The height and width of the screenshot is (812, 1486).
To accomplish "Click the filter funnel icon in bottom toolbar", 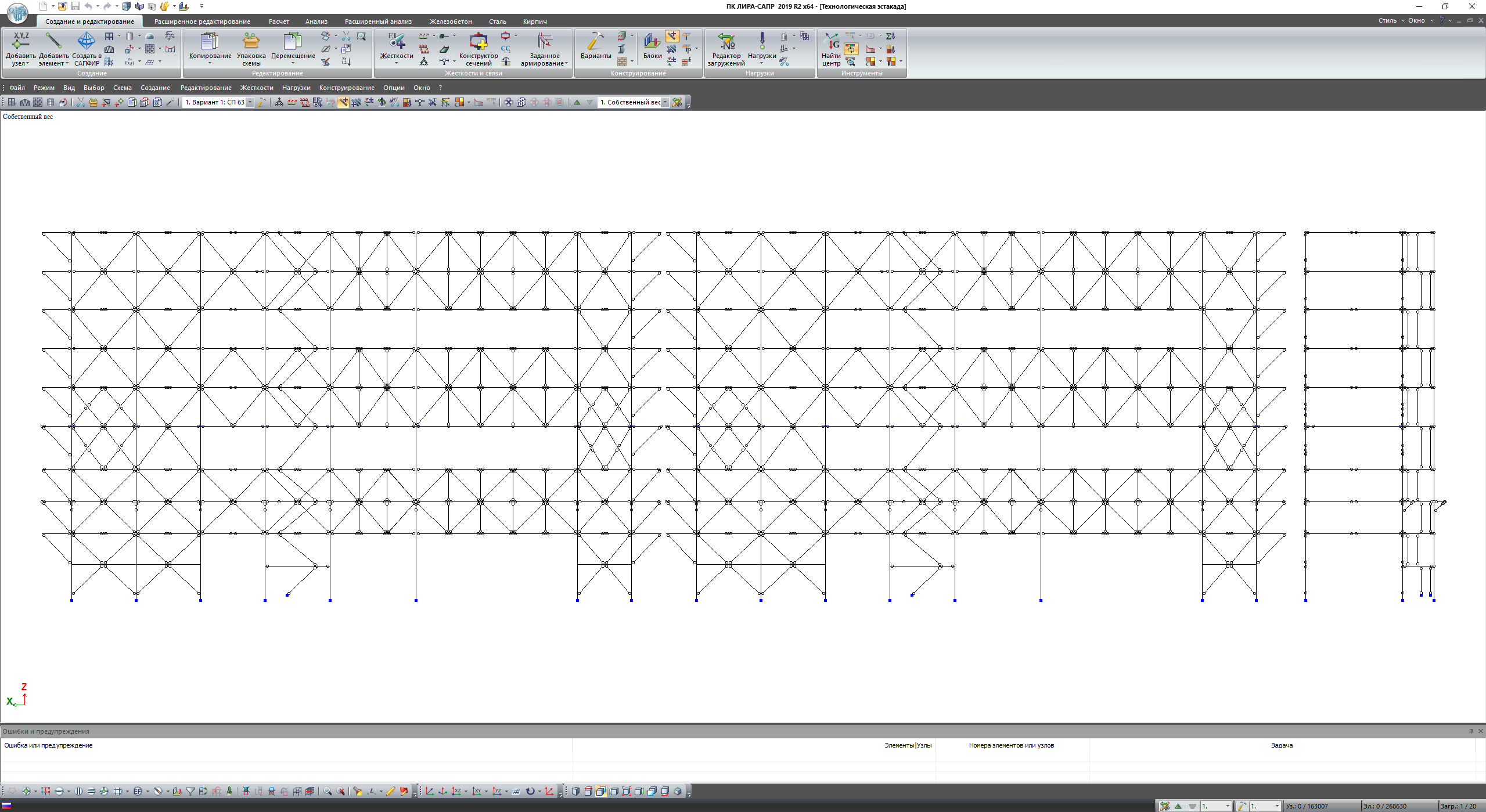I will 190,791.
